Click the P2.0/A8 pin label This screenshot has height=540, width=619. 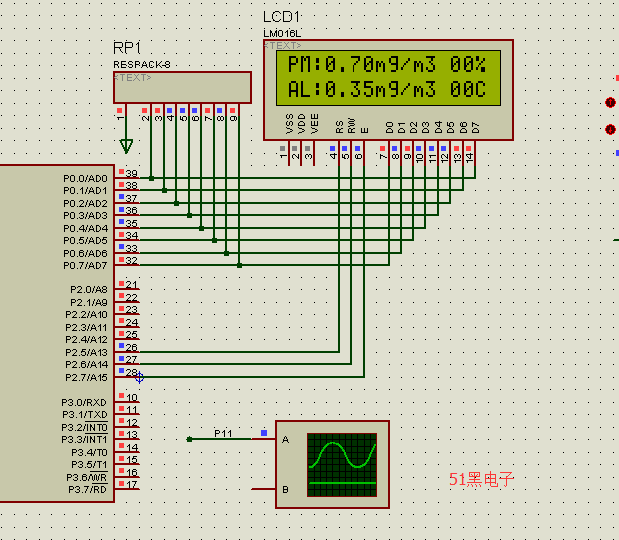(x=88, y=289)
